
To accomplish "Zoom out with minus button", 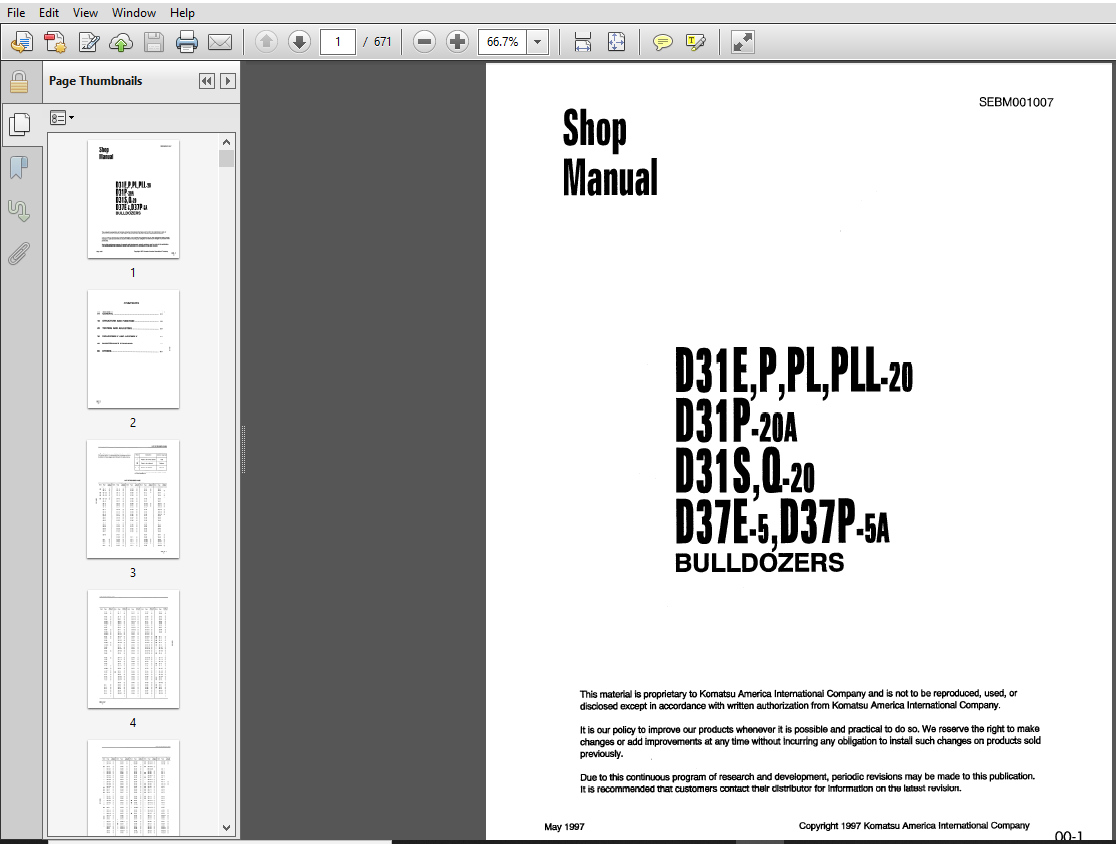I will pos(424,42).
